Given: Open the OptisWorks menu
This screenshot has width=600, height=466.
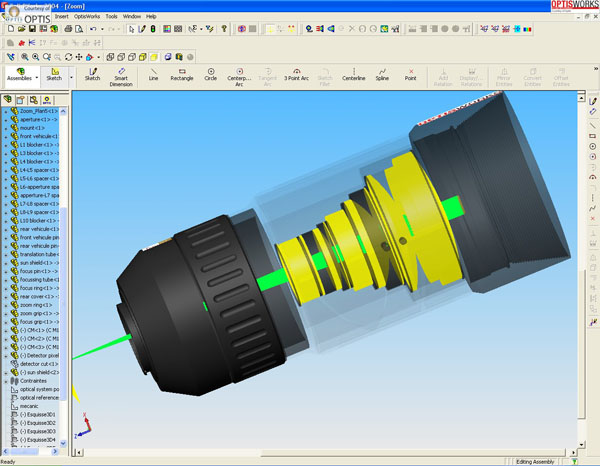Looking at the screenshot, I should (x=87, y=16).
